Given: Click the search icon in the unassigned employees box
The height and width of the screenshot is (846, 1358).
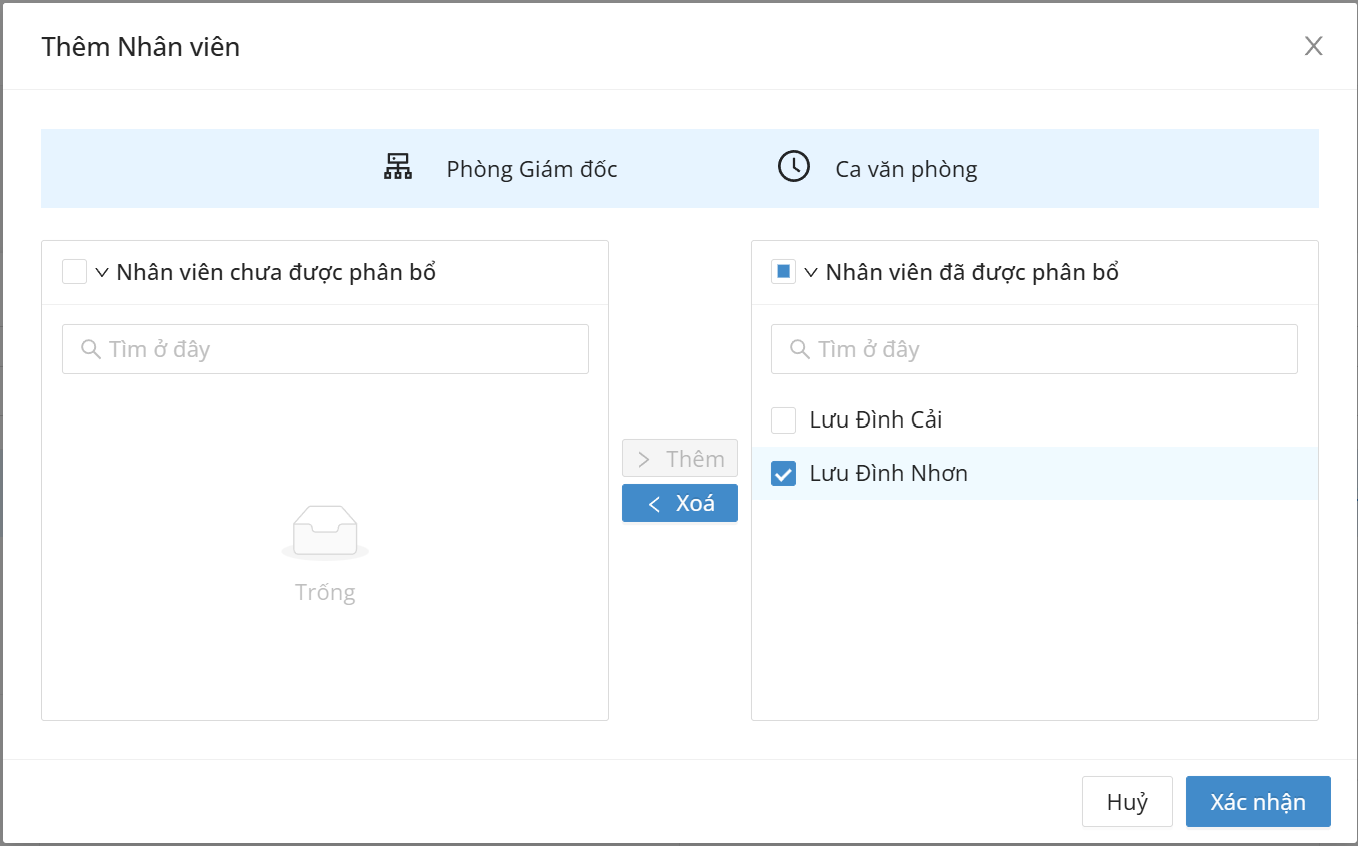Looking at the screenshot, I should [x=91, y=349].
